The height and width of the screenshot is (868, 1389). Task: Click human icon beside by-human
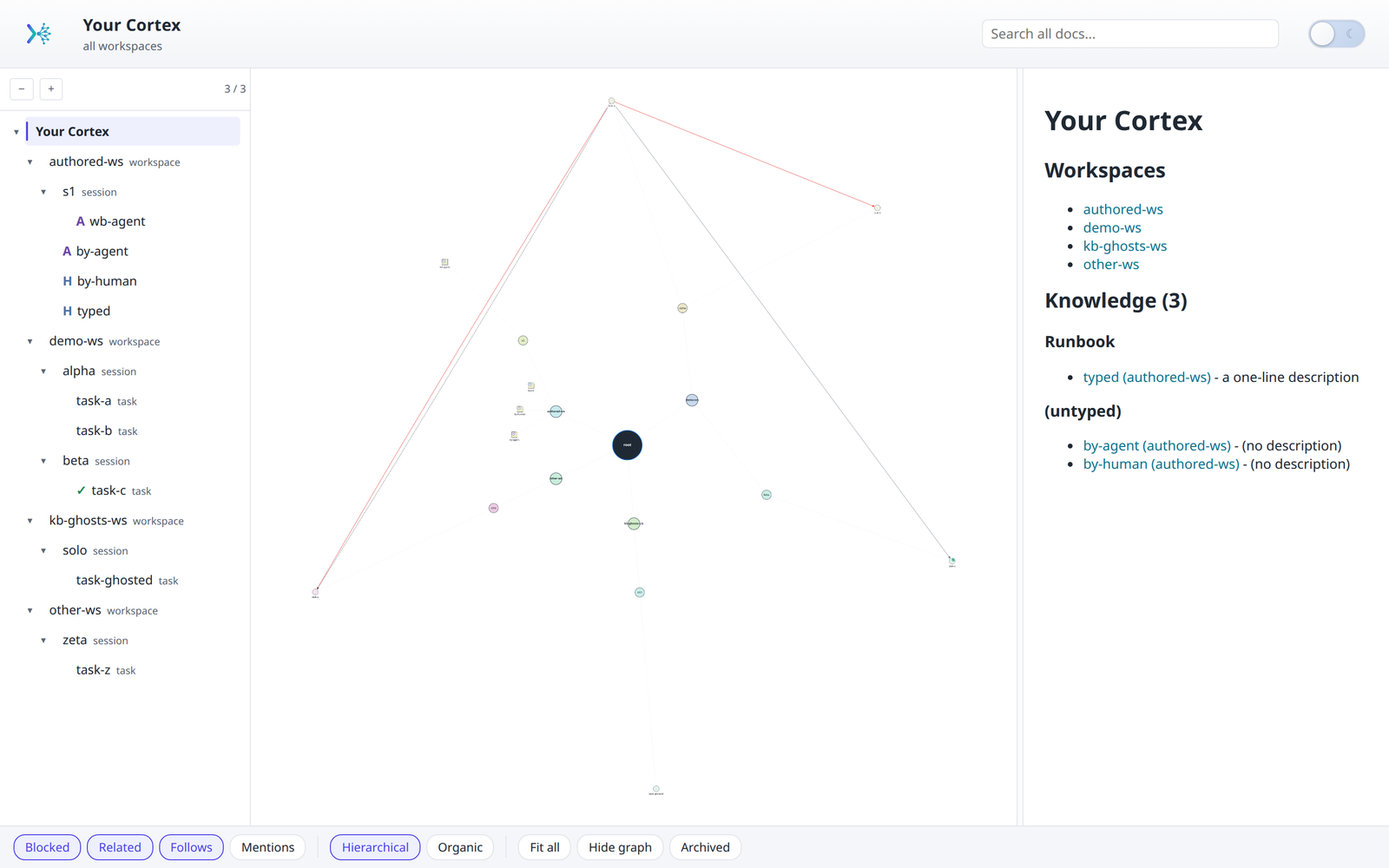67,281
